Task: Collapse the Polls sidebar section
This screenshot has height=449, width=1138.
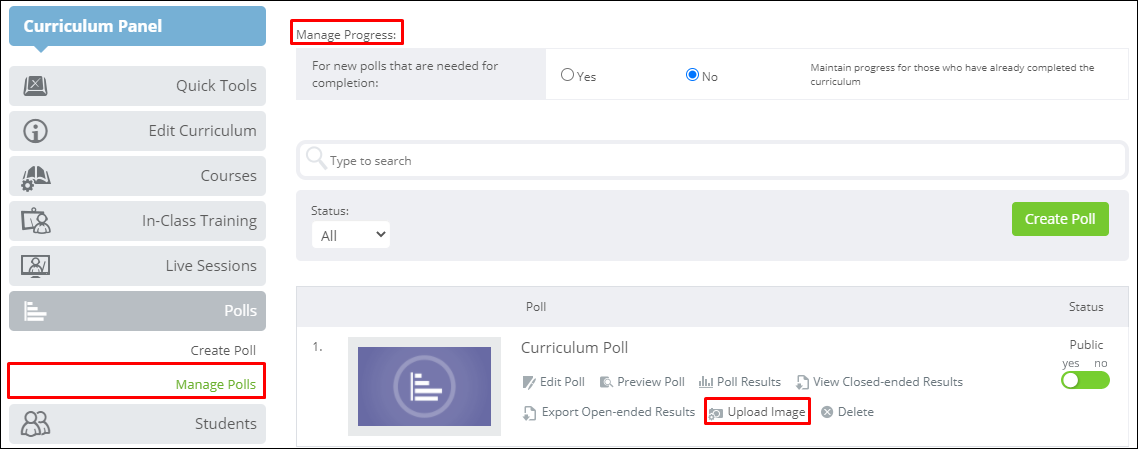Action: click(138, 311)
